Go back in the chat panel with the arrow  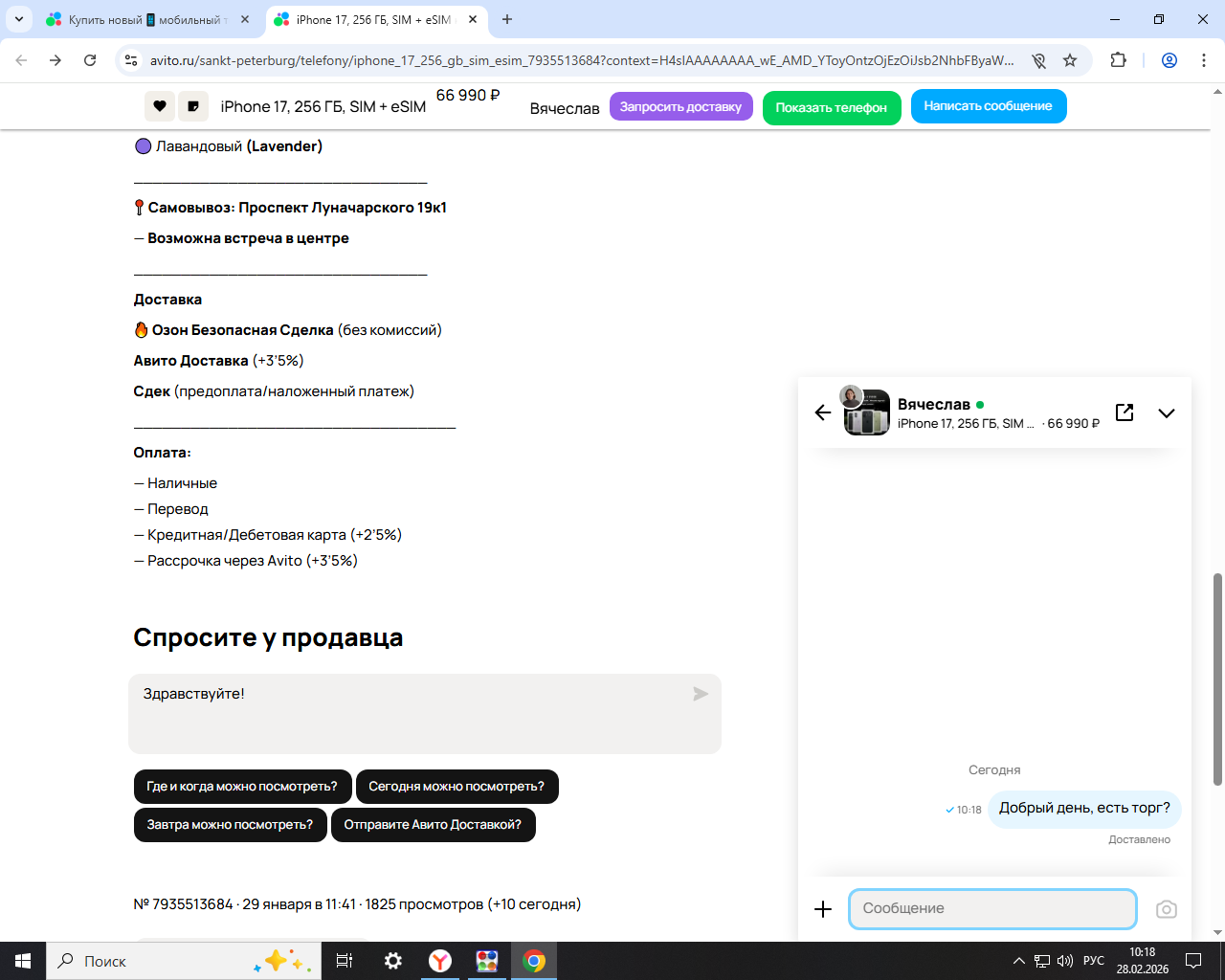tap(823, 412)
